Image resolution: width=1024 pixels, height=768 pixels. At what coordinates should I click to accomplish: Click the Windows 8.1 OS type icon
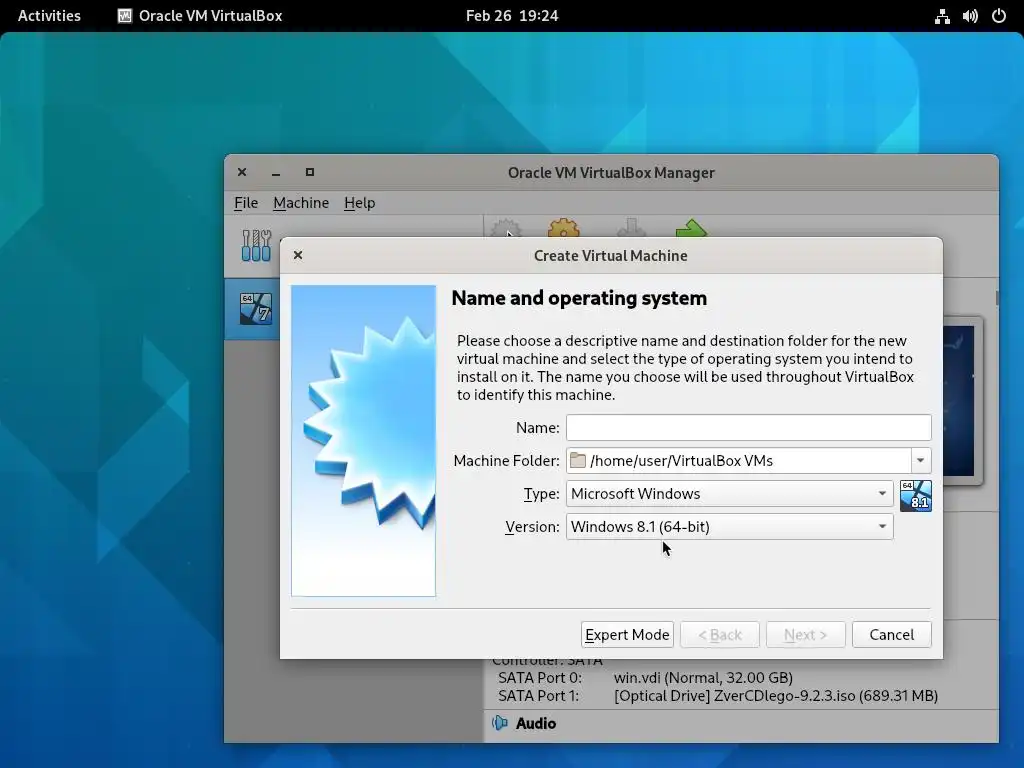(916, 496)
